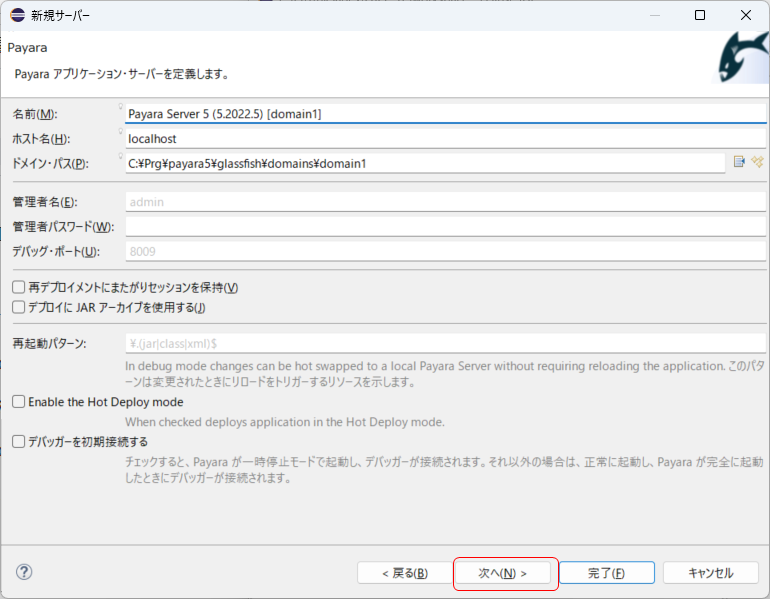Click the 管理者名(E): label text
770x599 pixels.
tap(45, 202)
